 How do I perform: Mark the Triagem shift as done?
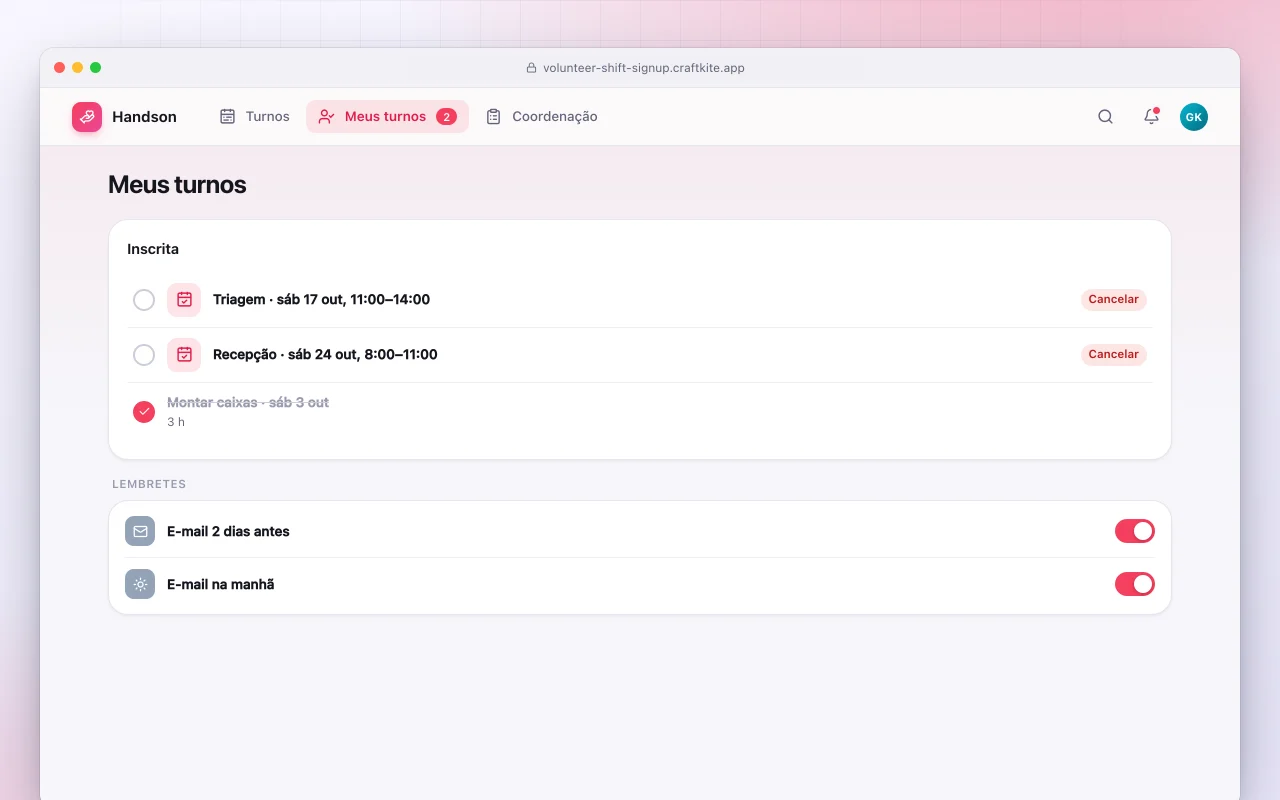144,300
